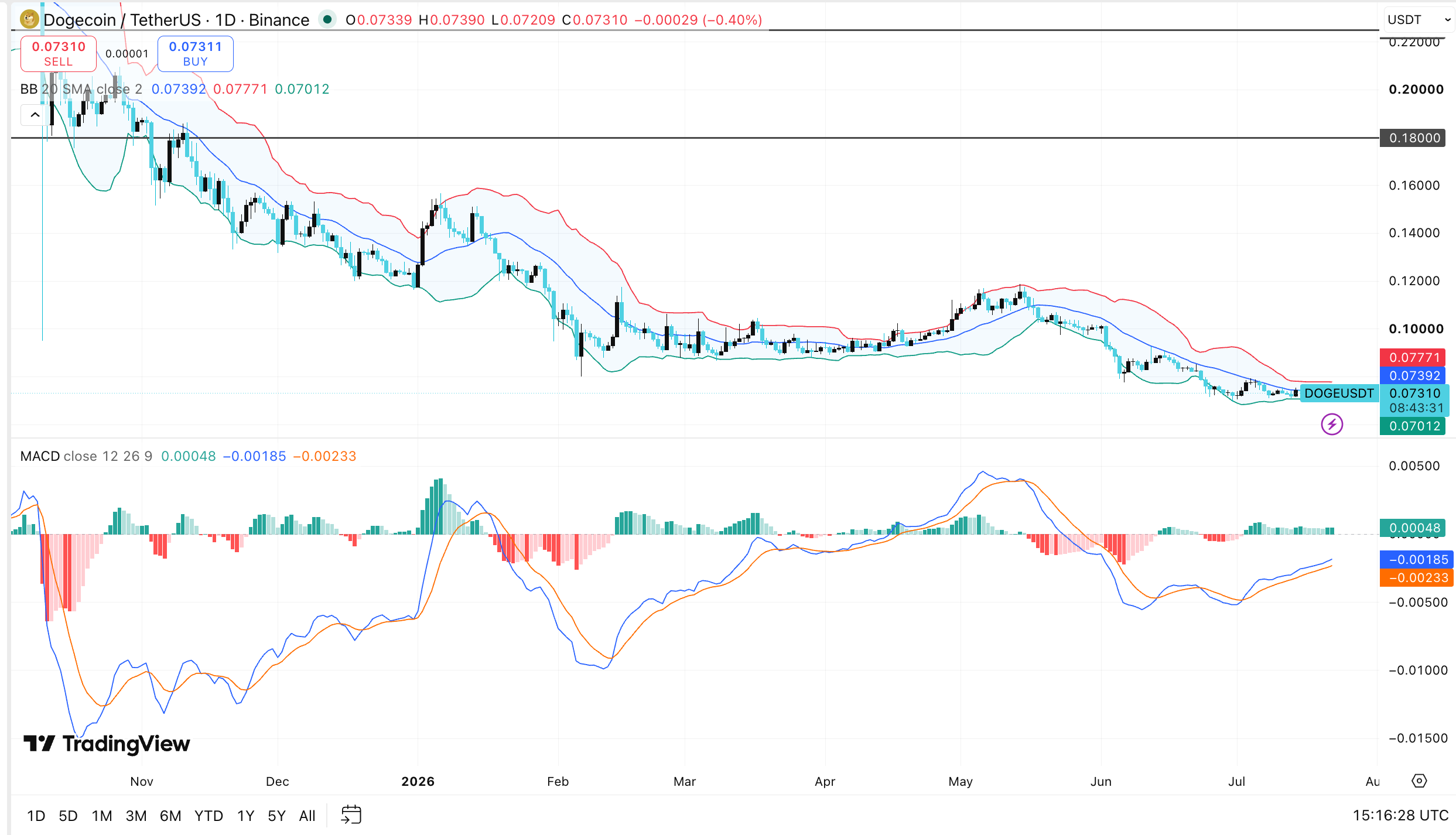Screen dimensions: 1456x835
Task: Select the All time range
Action: [307, 816]
